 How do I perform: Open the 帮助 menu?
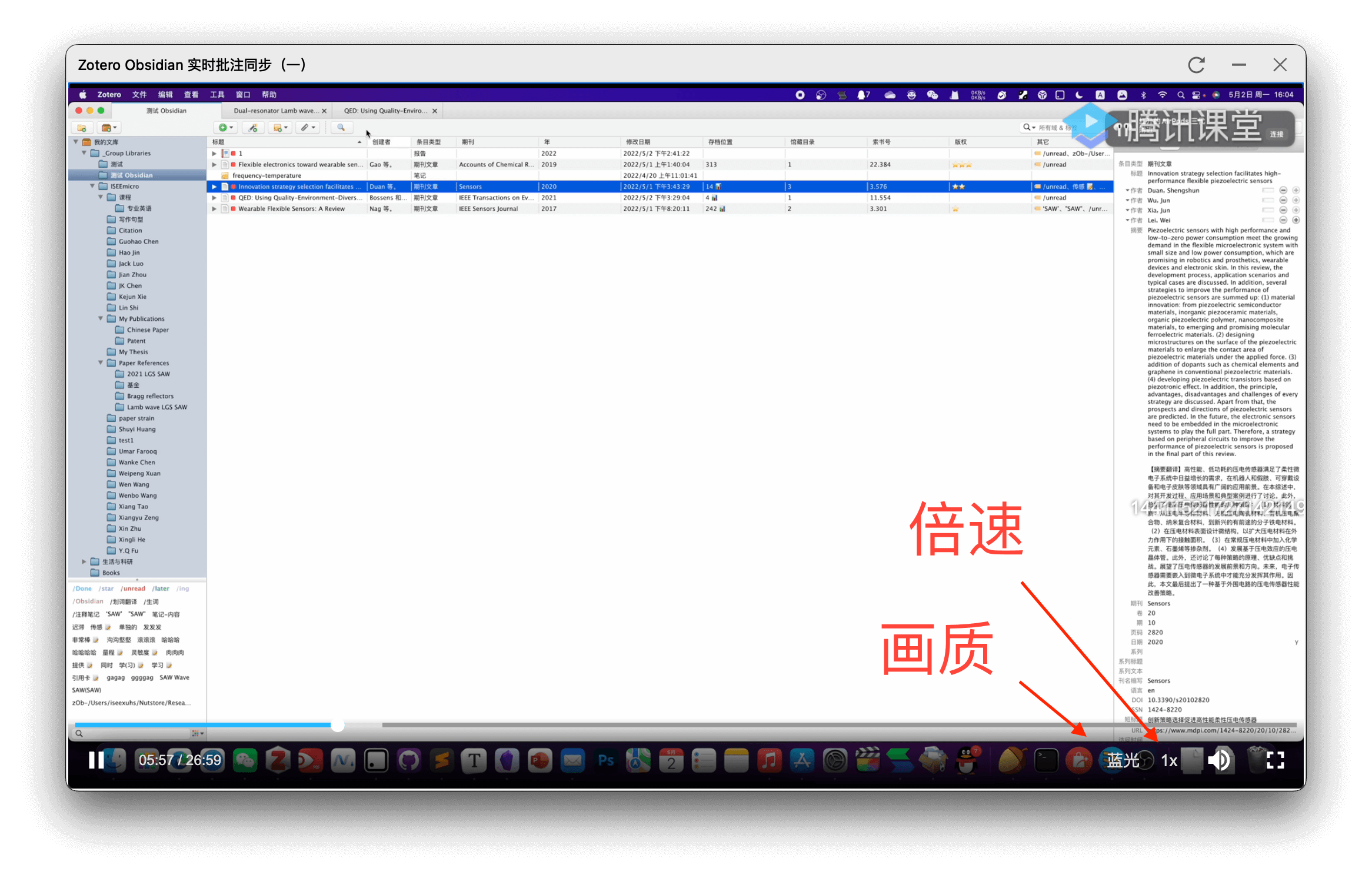269,95
